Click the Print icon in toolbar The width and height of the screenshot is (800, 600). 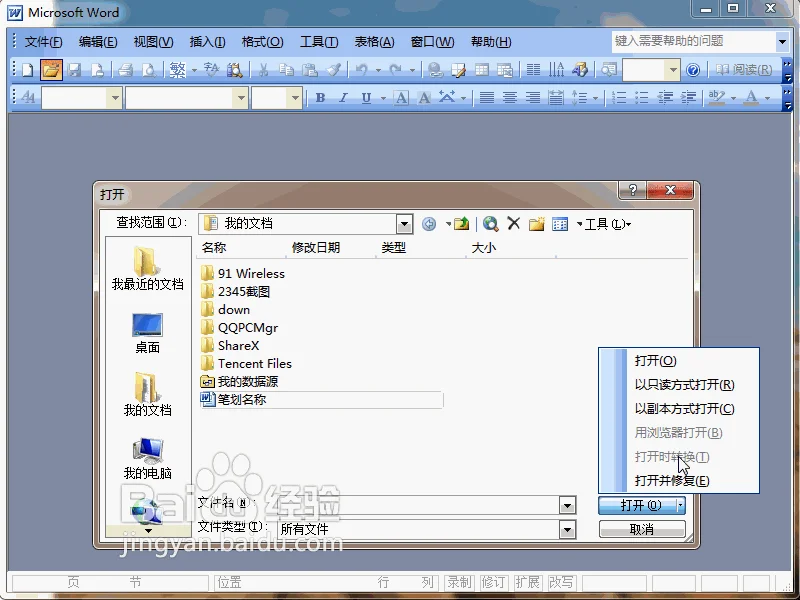pyautogui.click(x=125, y=69)
